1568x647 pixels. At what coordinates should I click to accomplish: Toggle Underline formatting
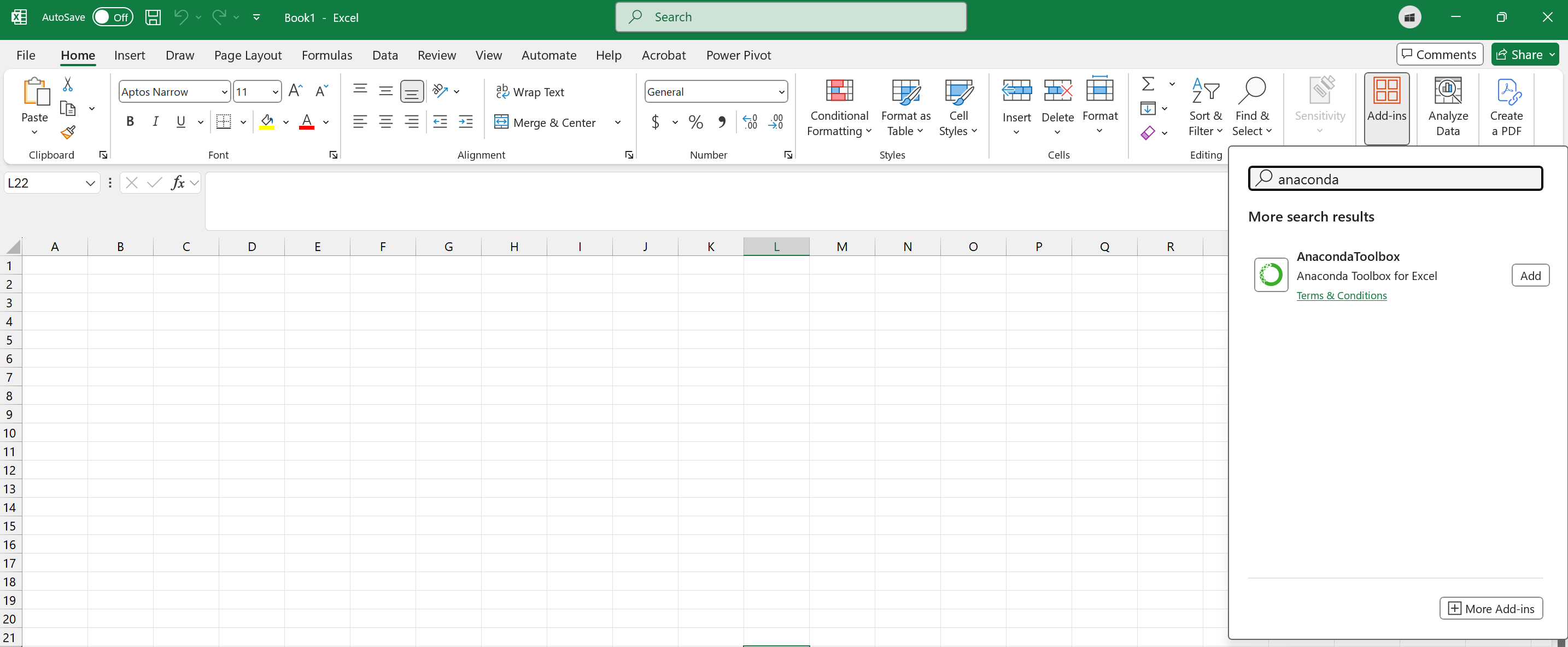pos(181,122)
